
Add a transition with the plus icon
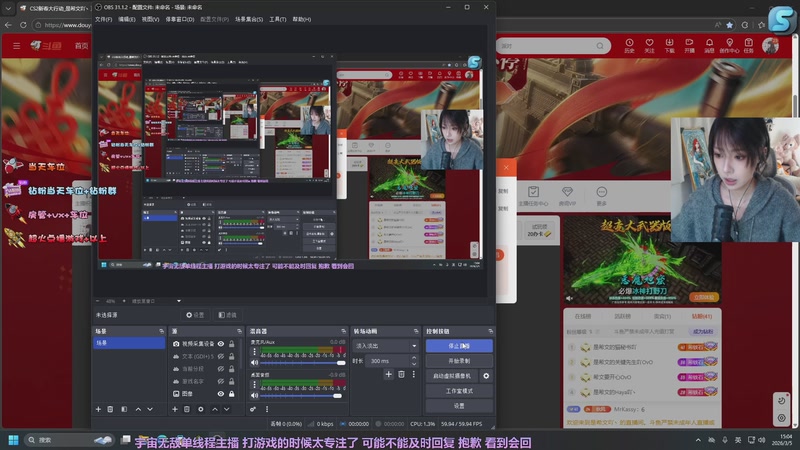388,374
